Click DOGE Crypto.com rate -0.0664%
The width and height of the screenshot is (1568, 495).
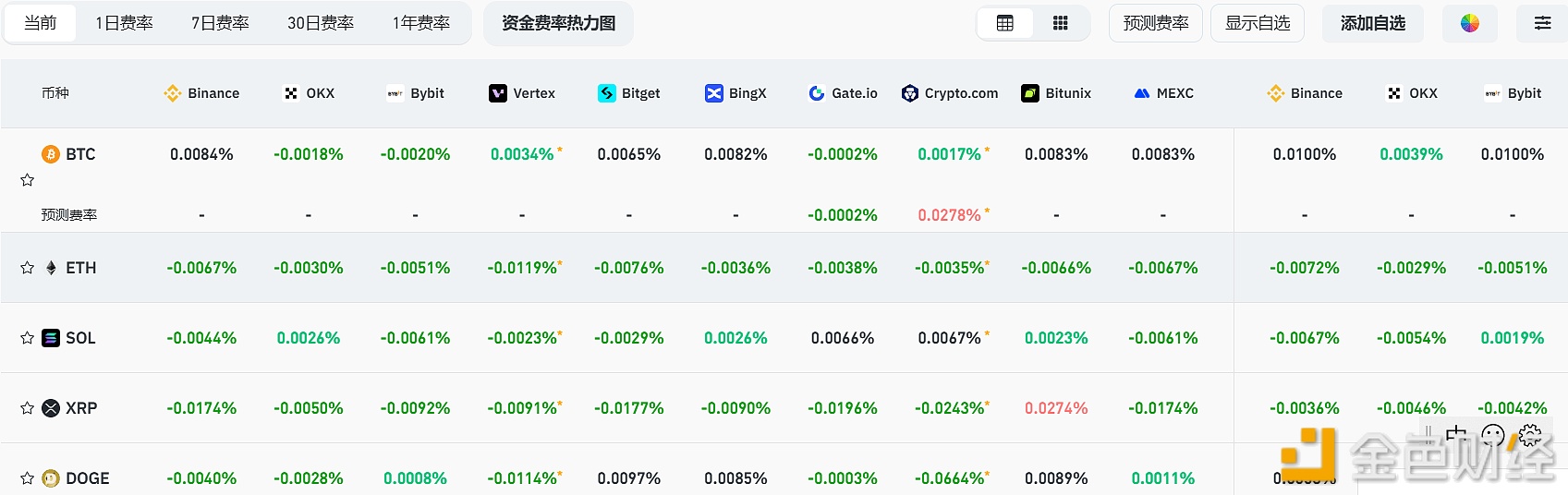click(951, 478)
